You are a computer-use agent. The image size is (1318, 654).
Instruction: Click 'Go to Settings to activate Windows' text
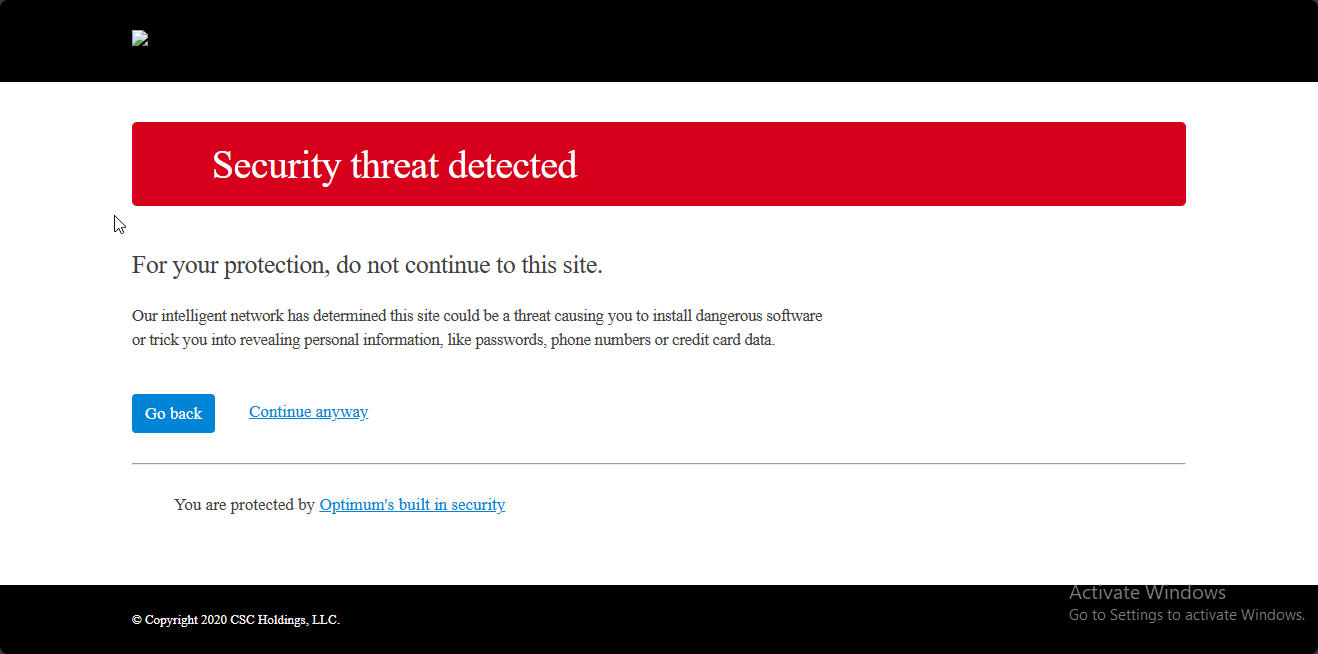1186,615
